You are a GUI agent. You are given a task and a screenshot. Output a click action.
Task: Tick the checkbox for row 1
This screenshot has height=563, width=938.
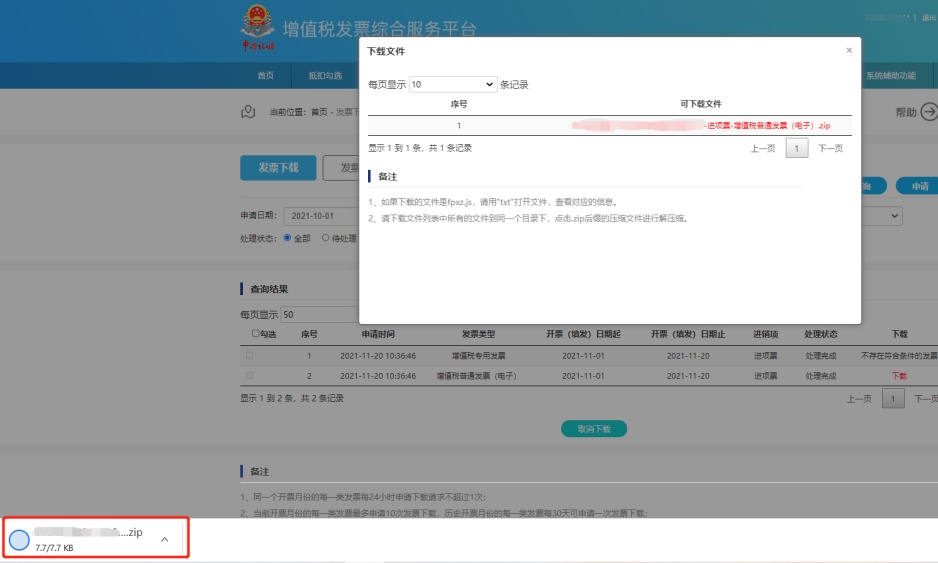click(x=250, y=355)
